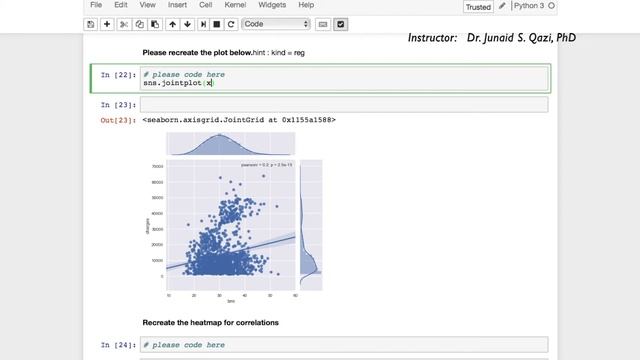Interrupt the kernel with stop icon
Image resolution: width=640 pixels, height=360 pixels.
click(x=217, y=24)
